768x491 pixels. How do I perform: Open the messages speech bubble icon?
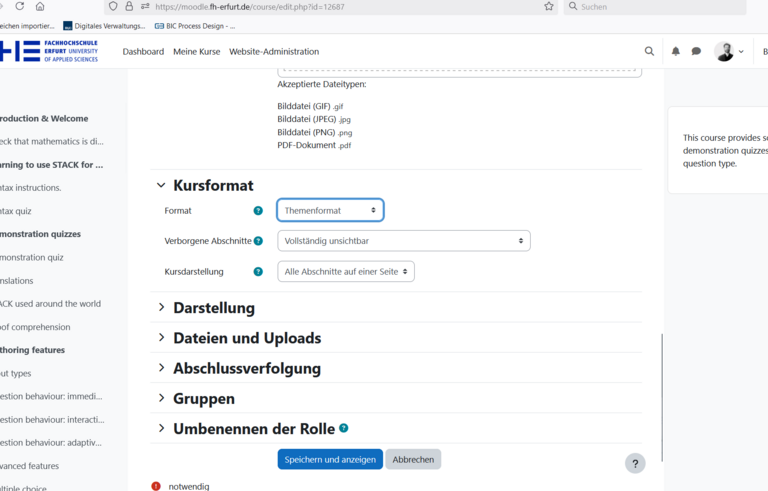click(x=696, y=51)
